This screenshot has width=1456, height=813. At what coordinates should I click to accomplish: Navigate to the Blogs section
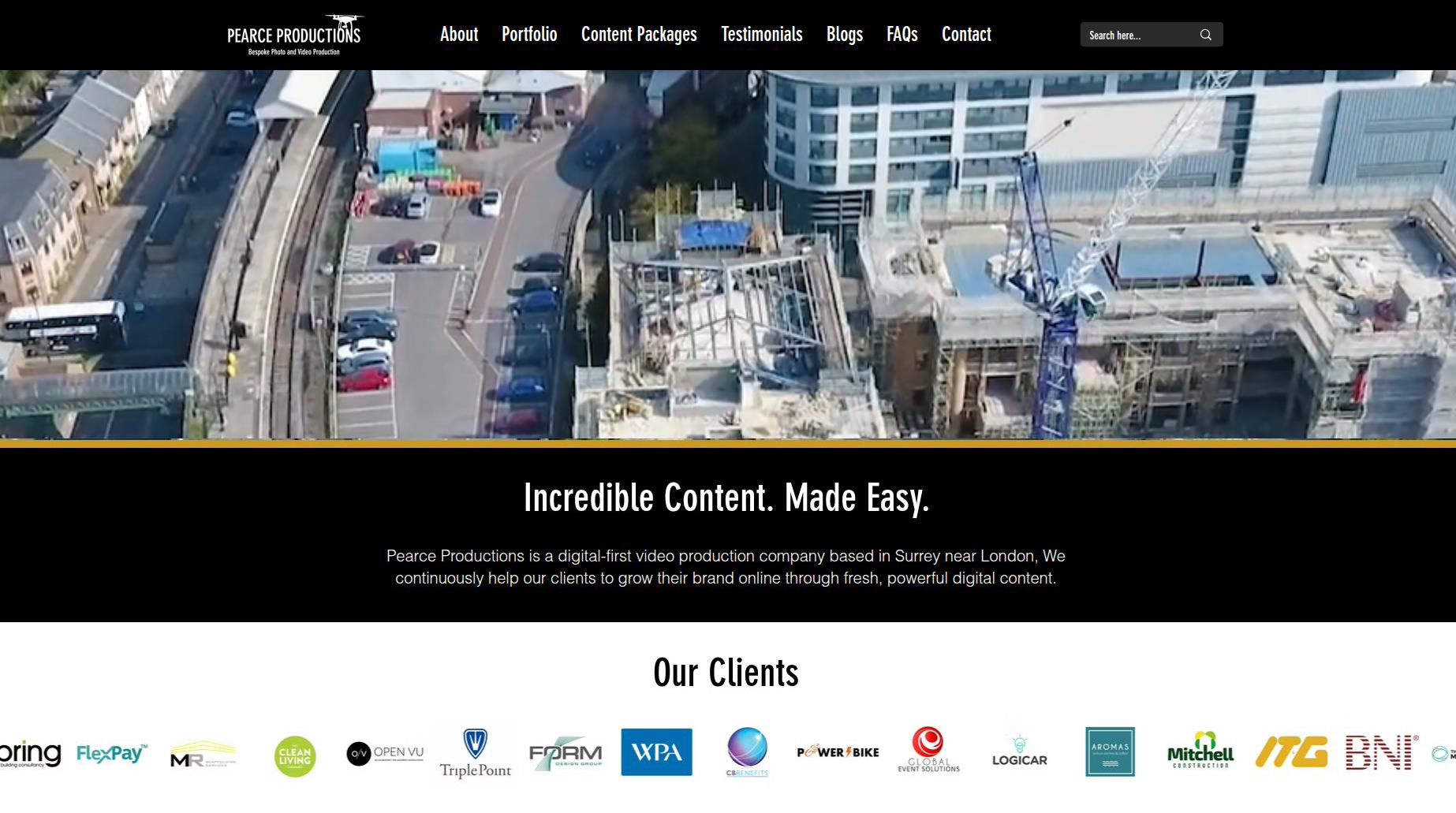[x=844, y=35]
